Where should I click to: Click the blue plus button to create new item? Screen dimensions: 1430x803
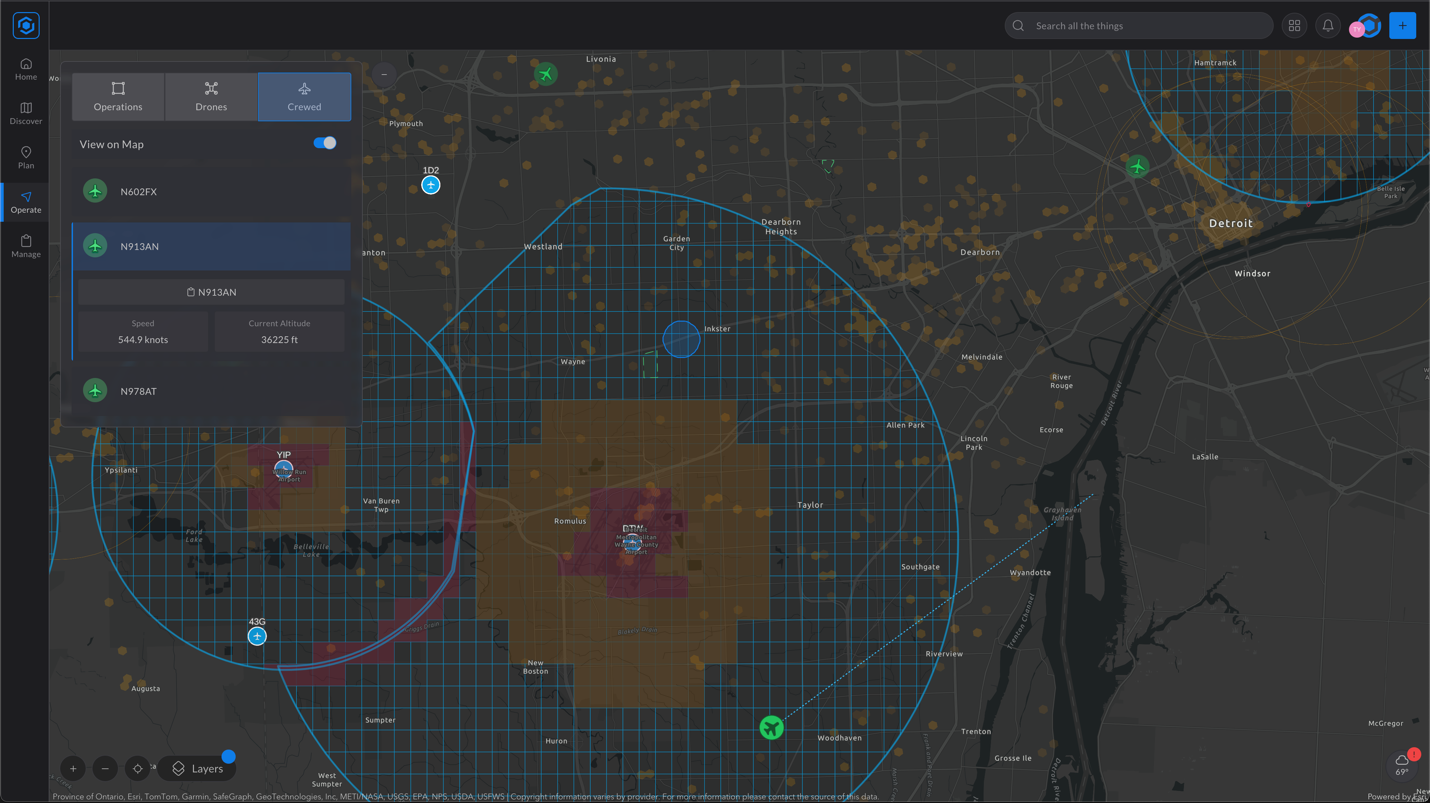coord(1402,25)
